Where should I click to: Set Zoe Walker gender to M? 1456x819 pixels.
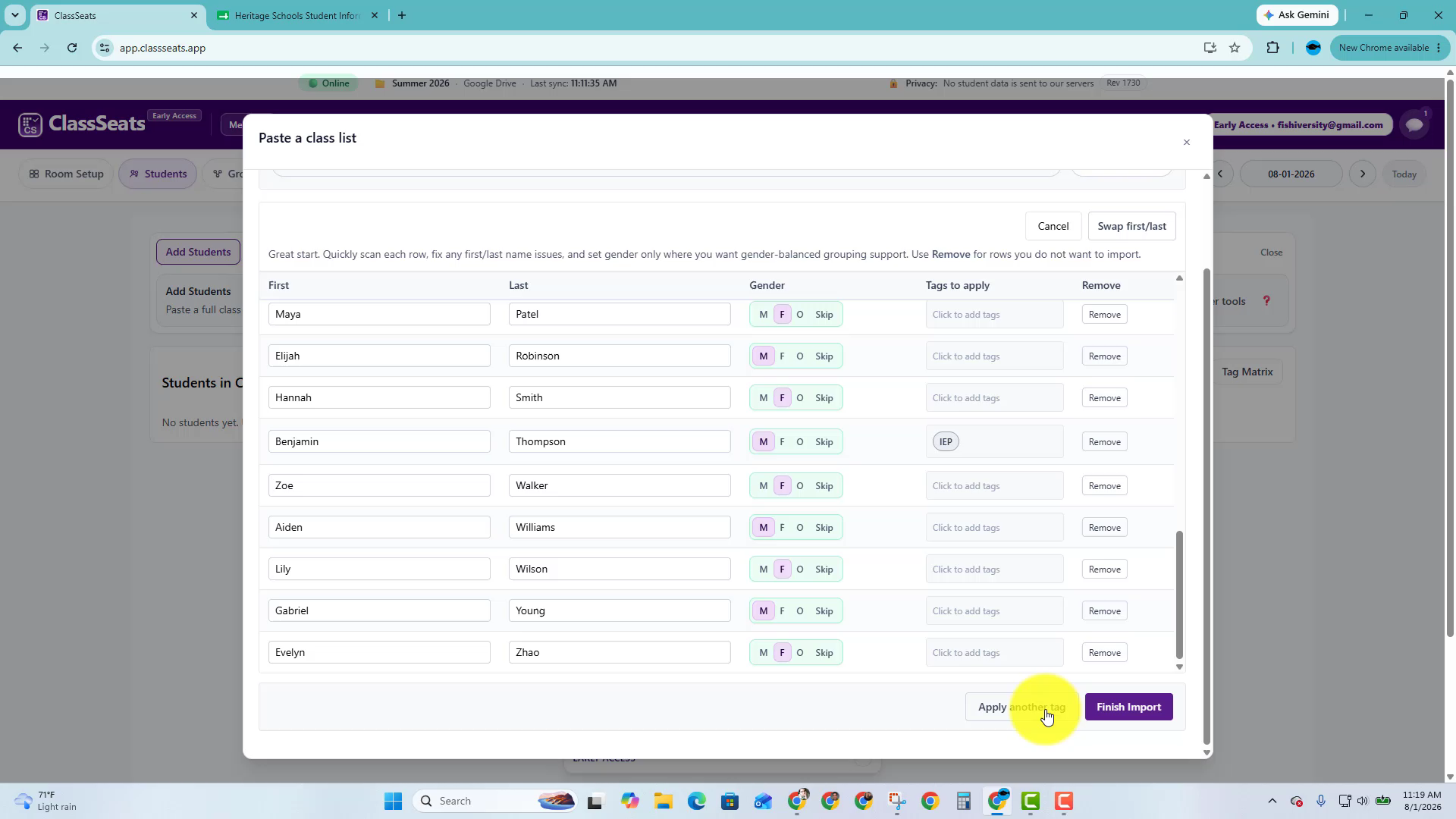(764, 486)
